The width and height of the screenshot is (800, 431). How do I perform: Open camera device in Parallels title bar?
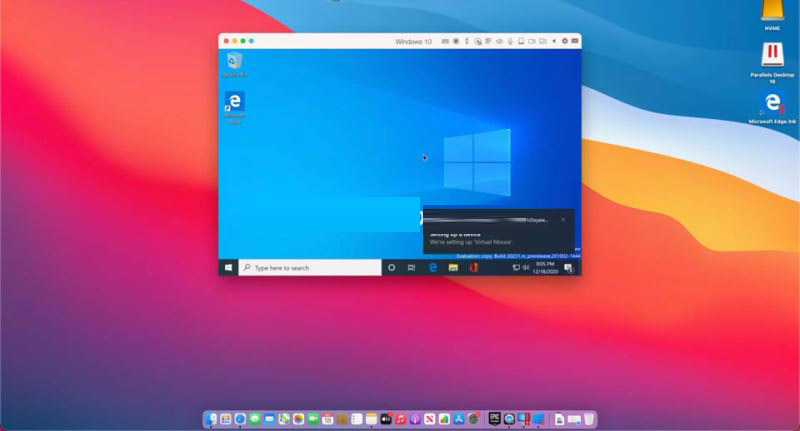point(531,41)
